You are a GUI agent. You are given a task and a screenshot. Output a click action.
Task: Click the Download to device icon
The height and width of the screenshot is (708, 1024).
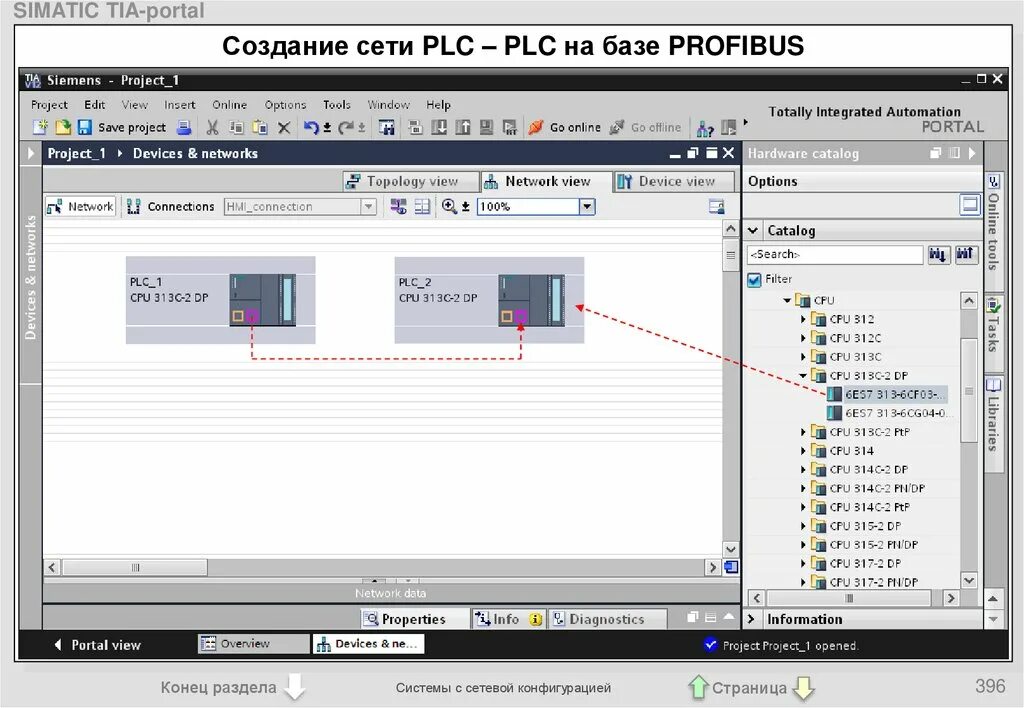click(x=439, y=127)
